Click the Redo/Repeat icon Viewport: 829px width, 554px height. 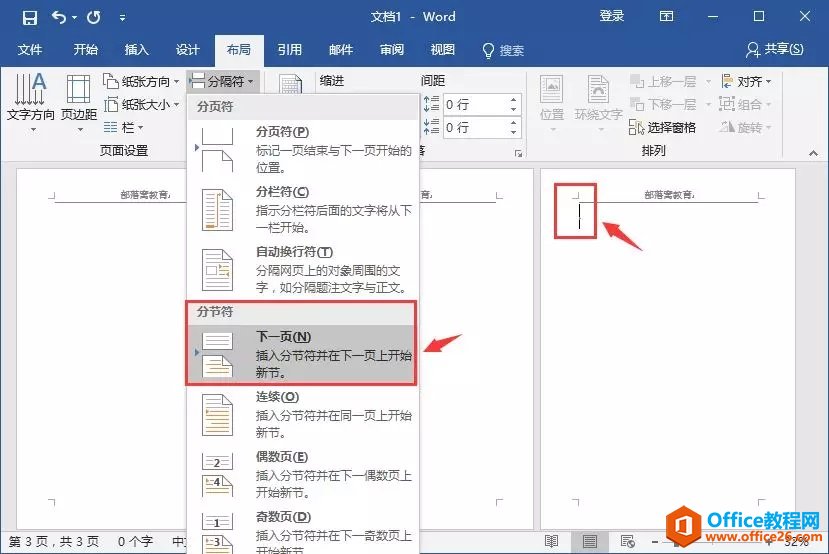pos(94,17)
